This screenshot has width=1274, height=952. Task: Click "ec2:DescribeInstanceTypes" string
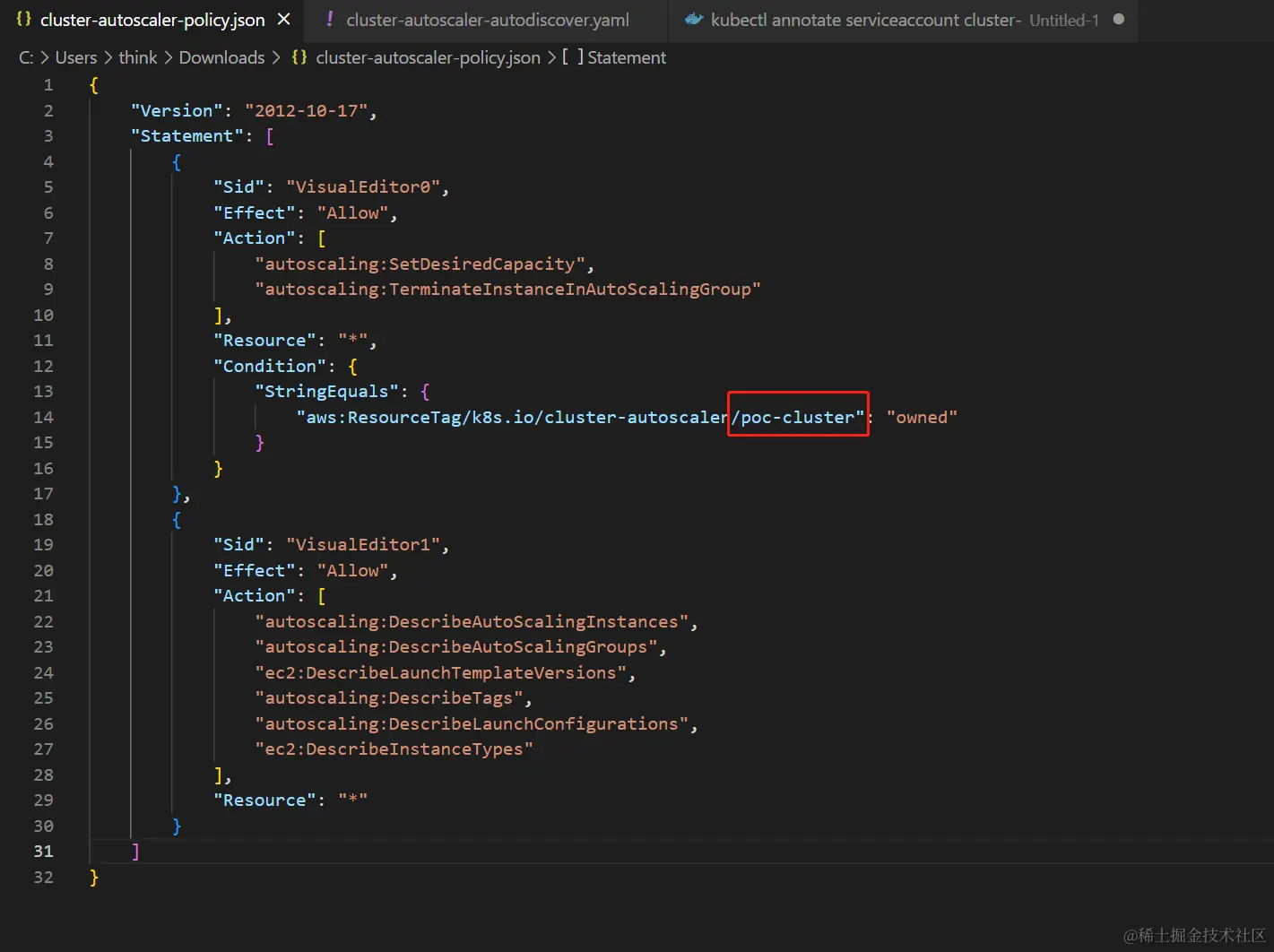[x=394, y=749]
